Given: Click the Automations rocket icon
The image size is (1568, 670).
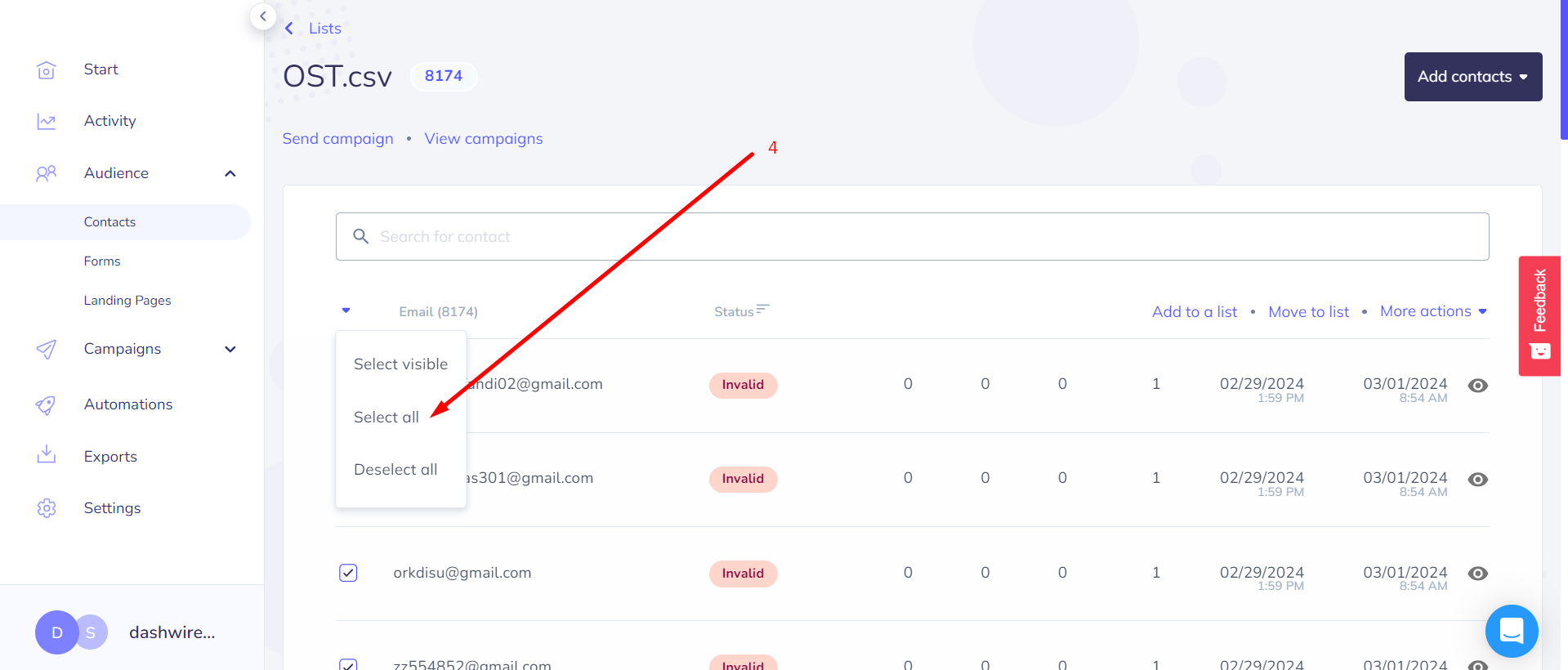Looking at the screenshot, I should pos(47,405).
